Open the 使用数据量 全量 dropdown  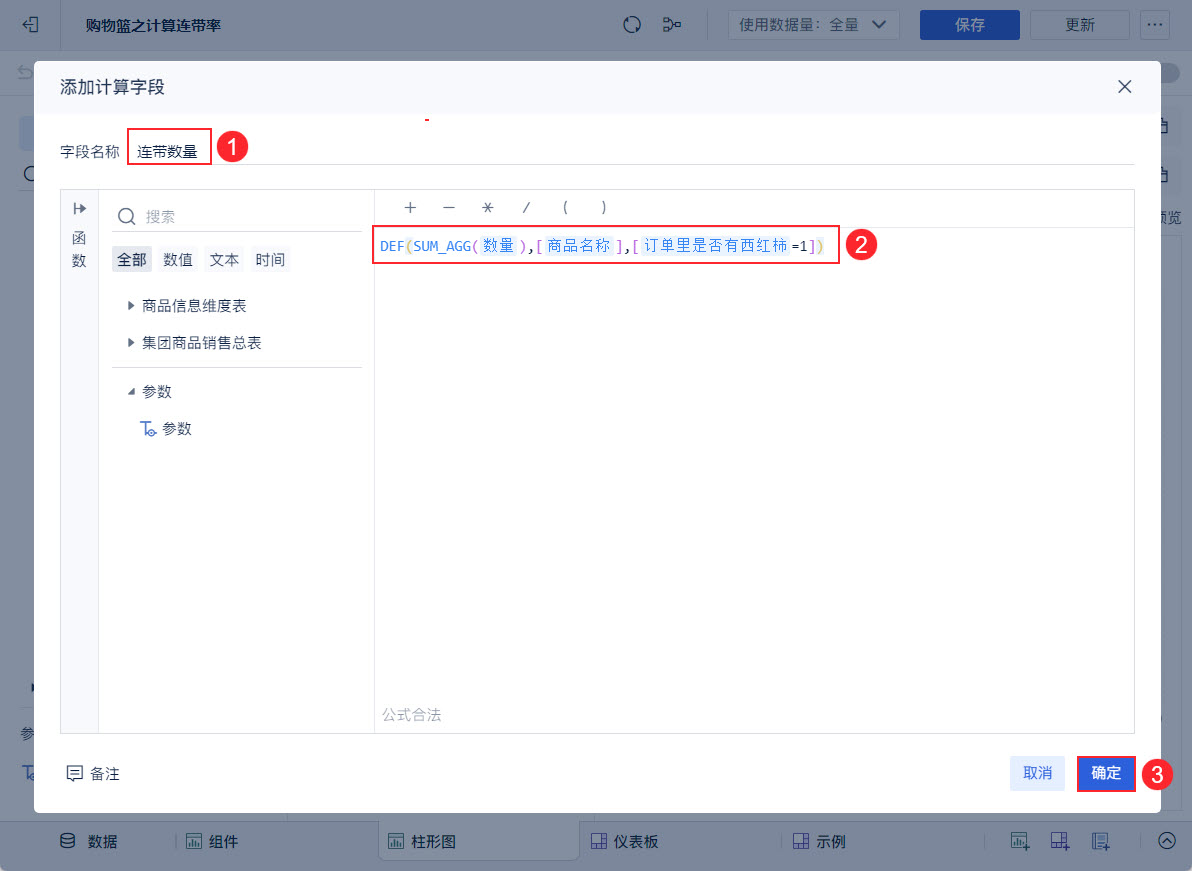point(813,25)
